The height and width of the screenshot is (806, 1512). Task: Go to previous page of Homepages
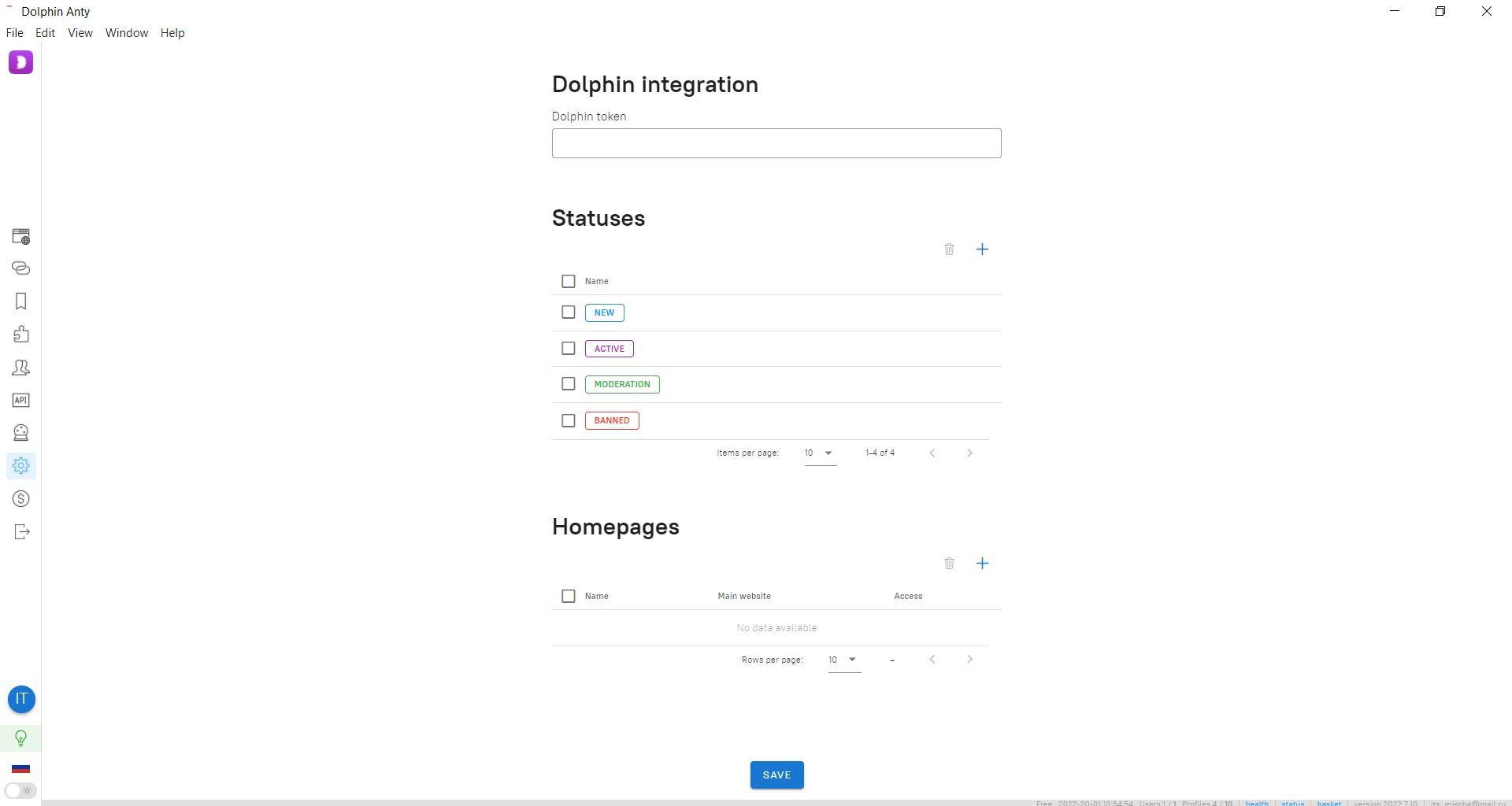tap(932, 660)
